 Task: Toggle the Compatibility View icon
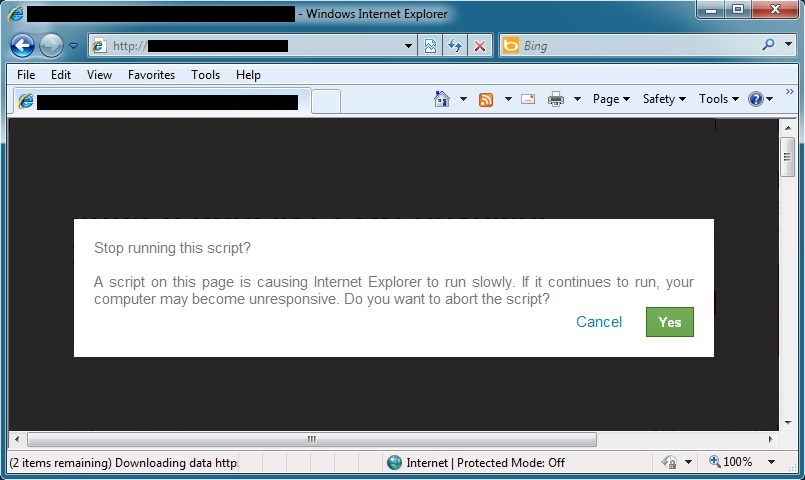click(x=430, y=46)
